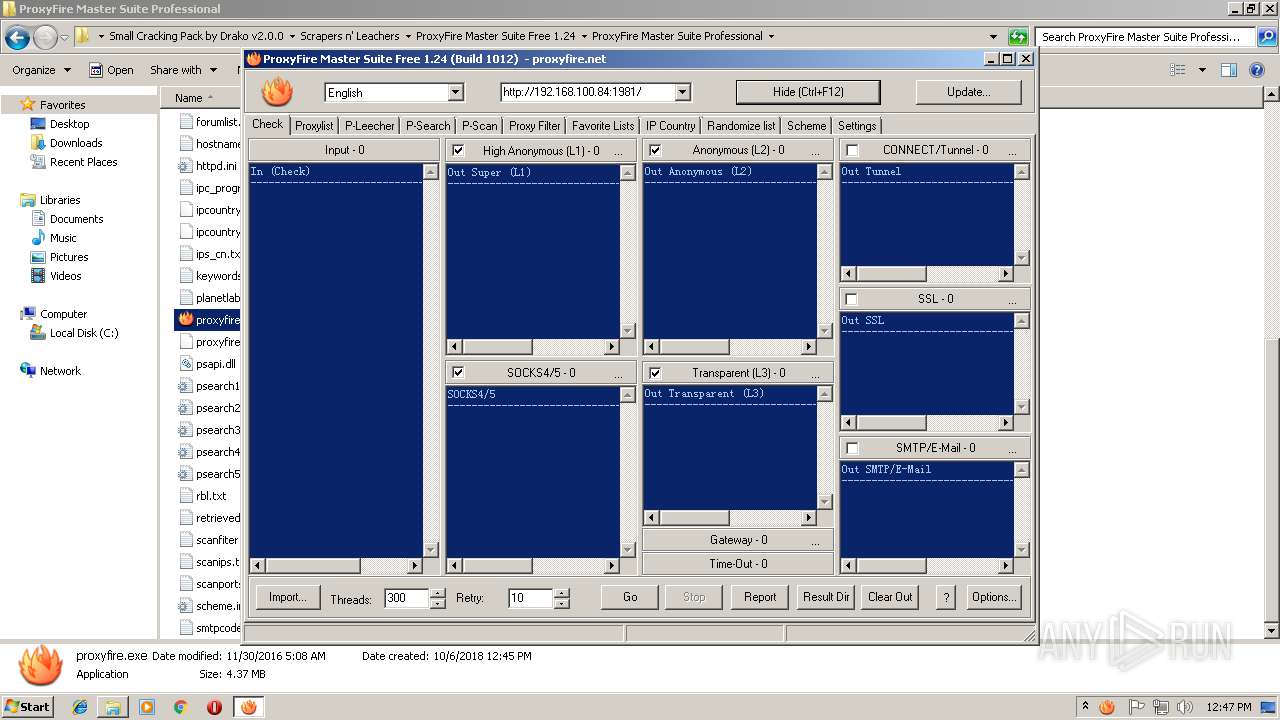Toggle High Anonymous (L1) checkbox
The image size is (1280, 720).
[x=458, y=150]
